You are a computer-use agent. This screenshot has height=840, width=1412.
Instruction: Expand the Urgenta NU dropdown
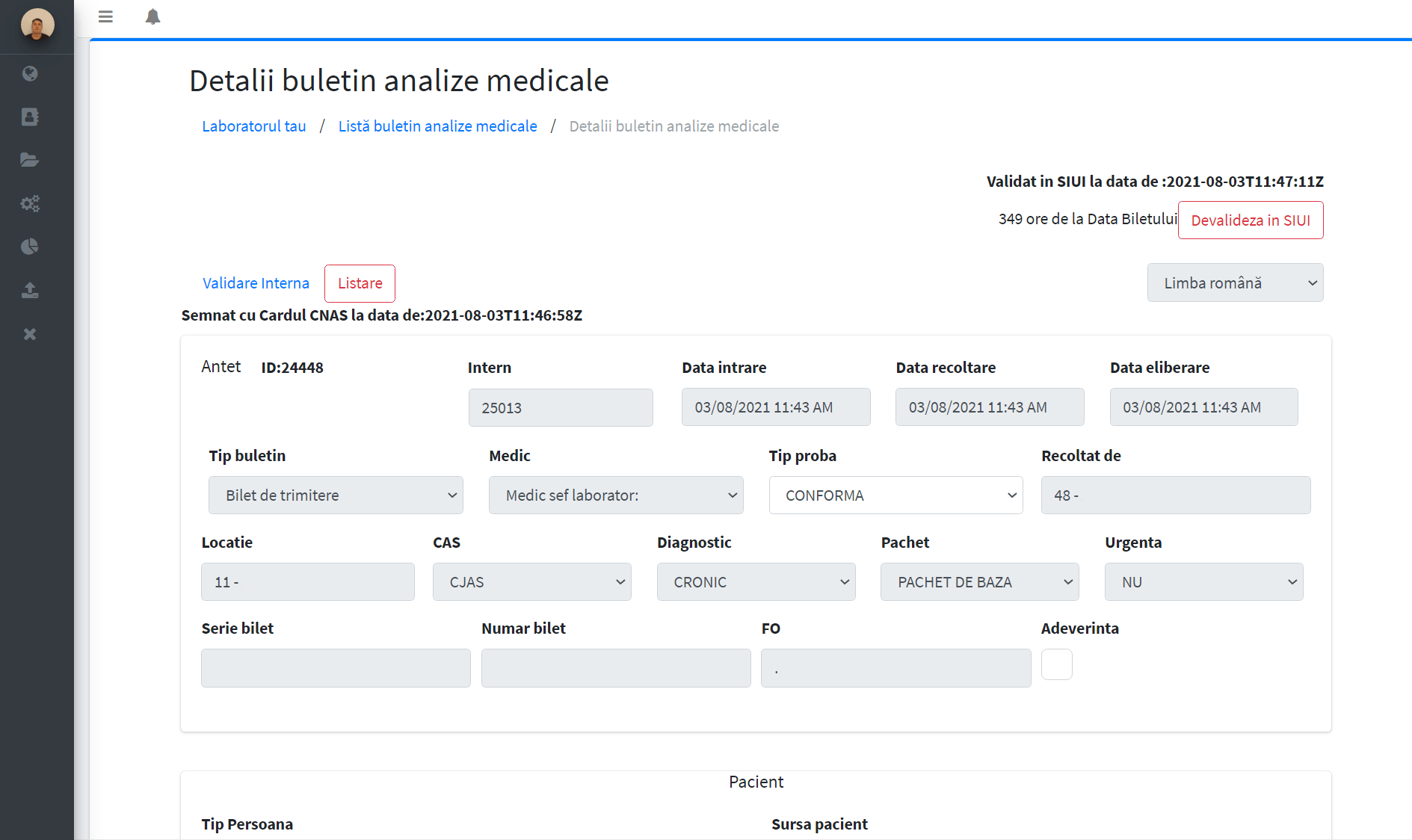[x=1203, y=582]
